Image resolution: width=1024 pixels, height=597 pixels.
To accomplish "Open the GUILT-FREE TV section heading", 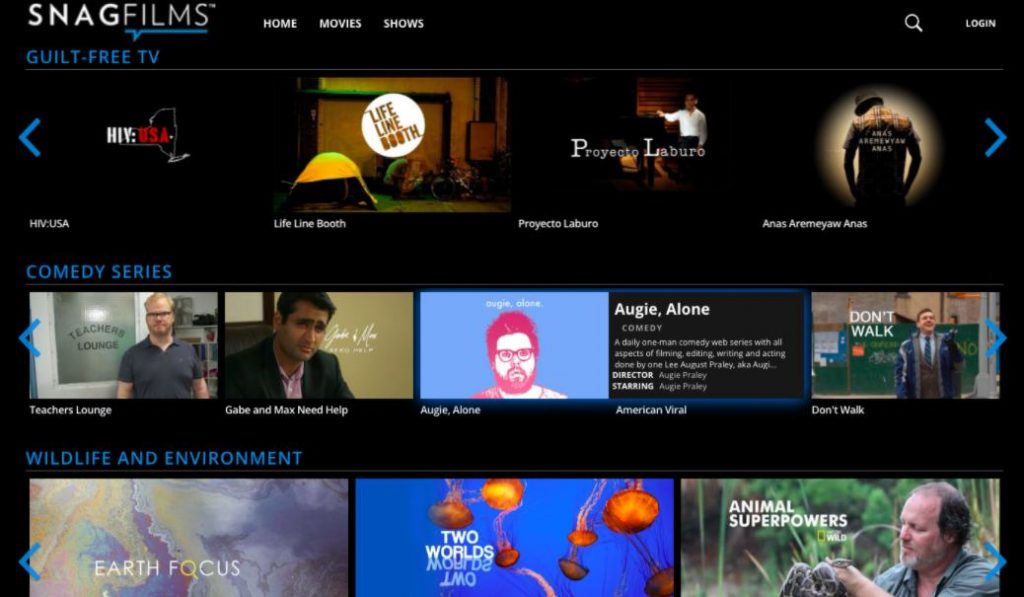I will [x=93, y=57].
